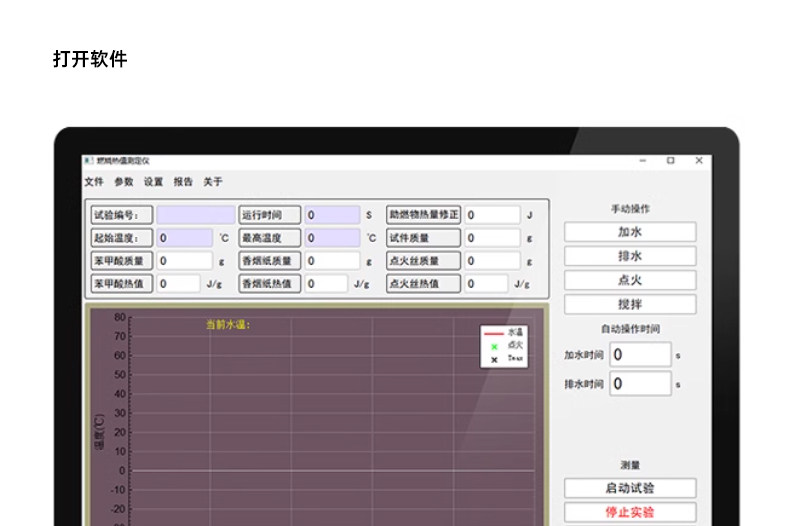Open the 报告 menu

[x=183, y=181]
